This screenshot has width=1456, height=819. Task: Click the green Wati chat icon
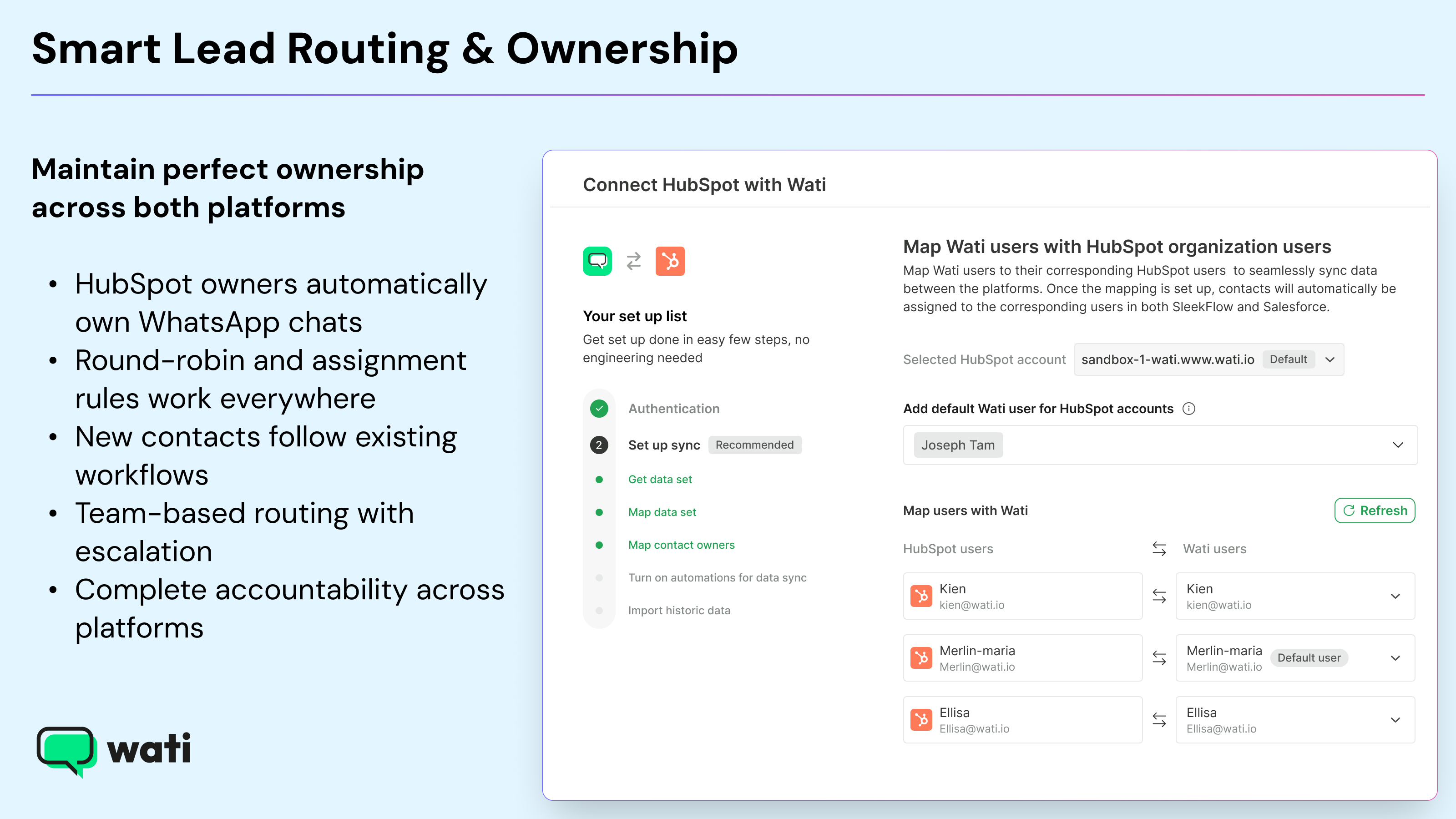597,261
